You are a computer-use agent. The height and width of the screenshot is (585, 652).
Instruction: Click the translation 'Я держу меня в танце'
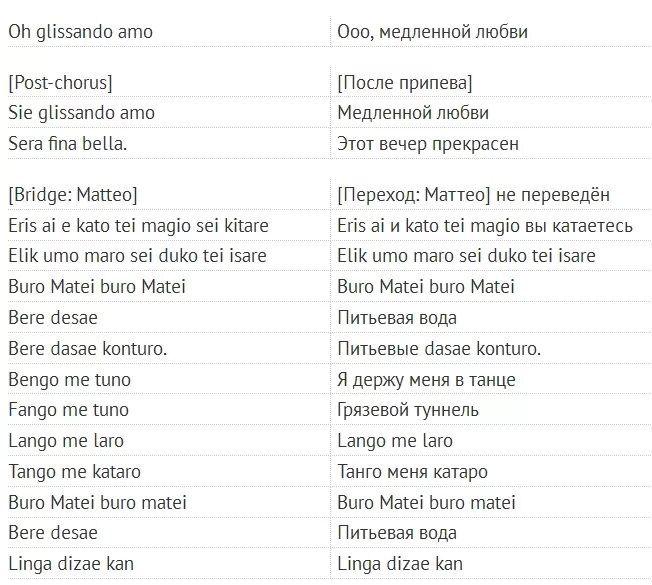click(427, 380)
